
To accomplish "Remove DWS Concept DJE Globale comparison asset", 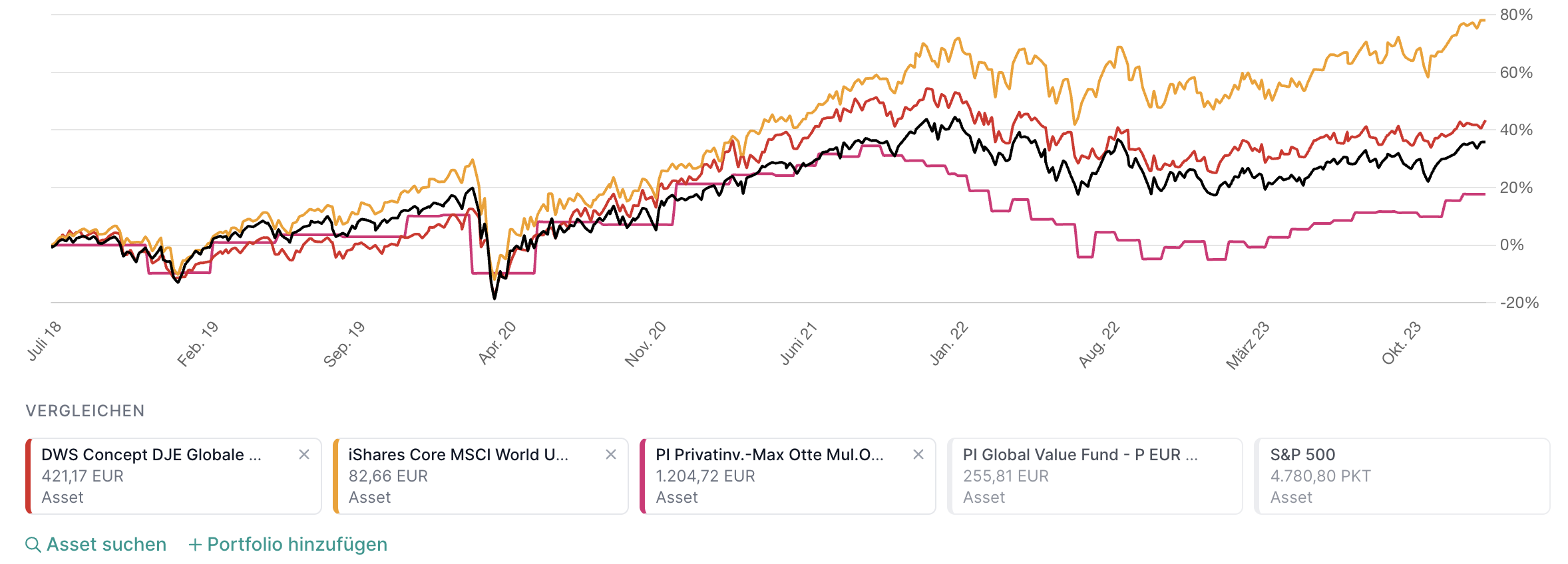I will pyautogui.click(x=304, y=455).
